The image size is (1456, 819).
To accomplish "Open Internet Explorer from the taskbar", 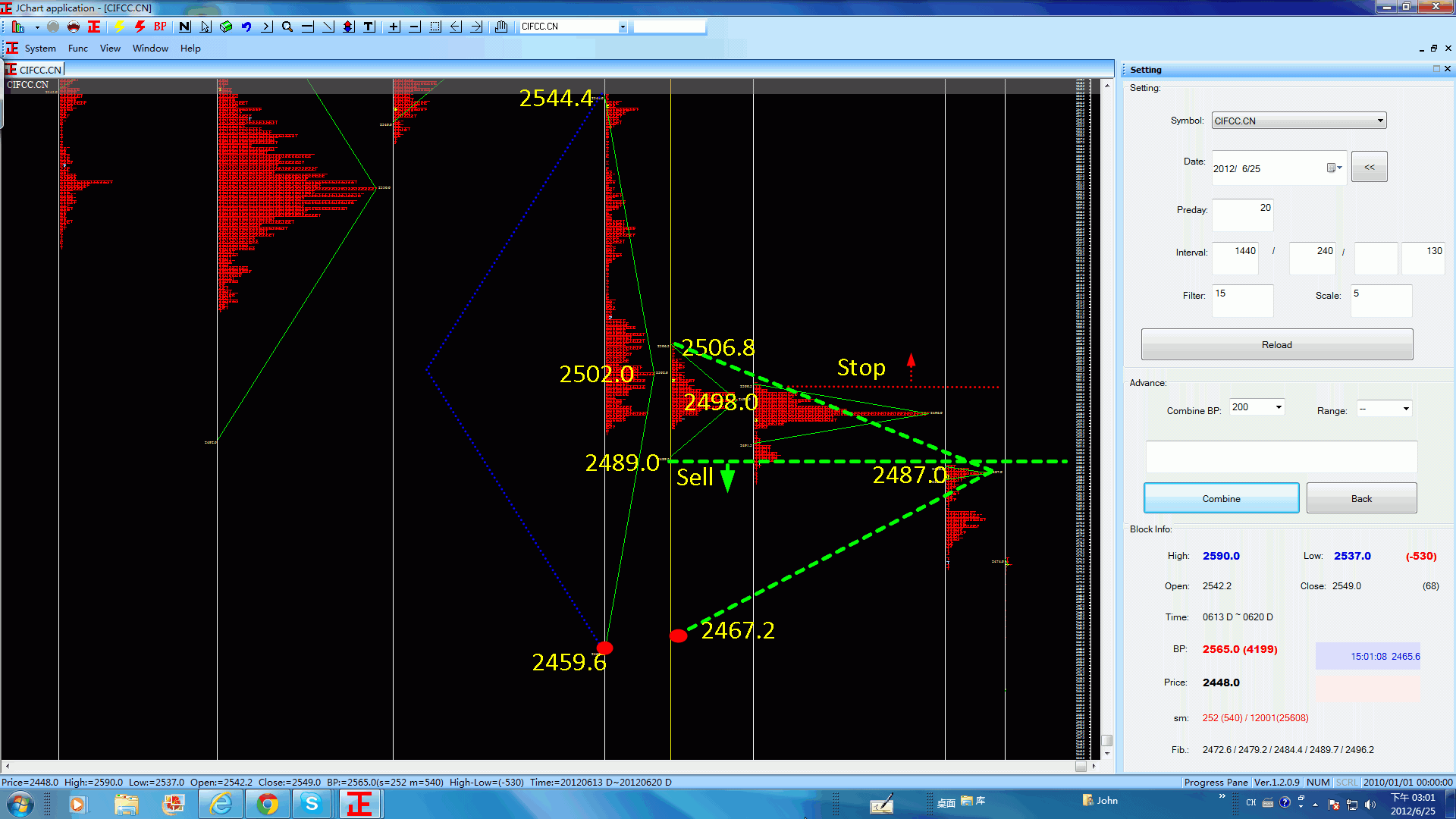I will 221,804.
